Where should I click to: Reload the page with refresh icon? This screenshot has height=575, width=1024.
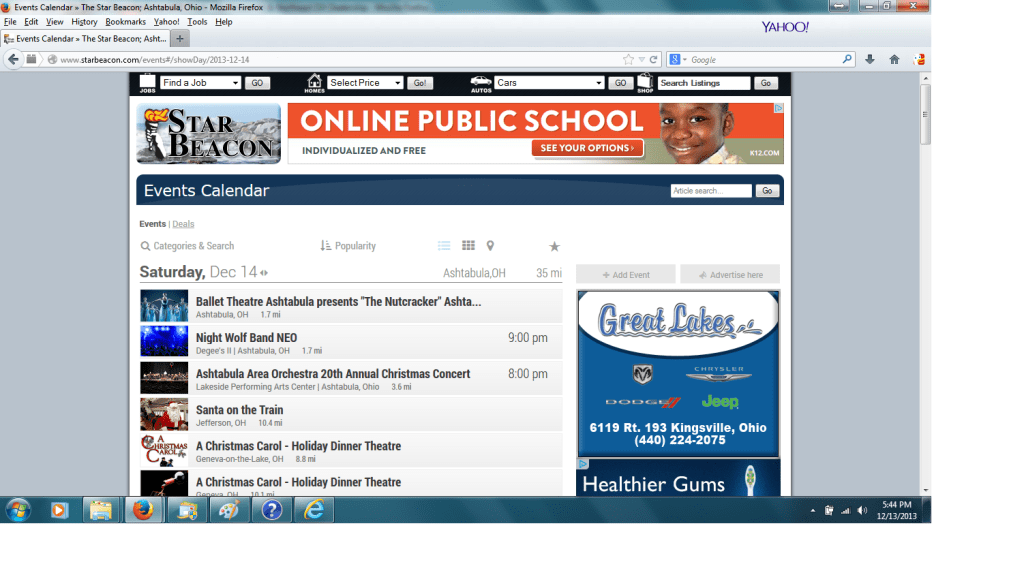(x=654, y=60)
